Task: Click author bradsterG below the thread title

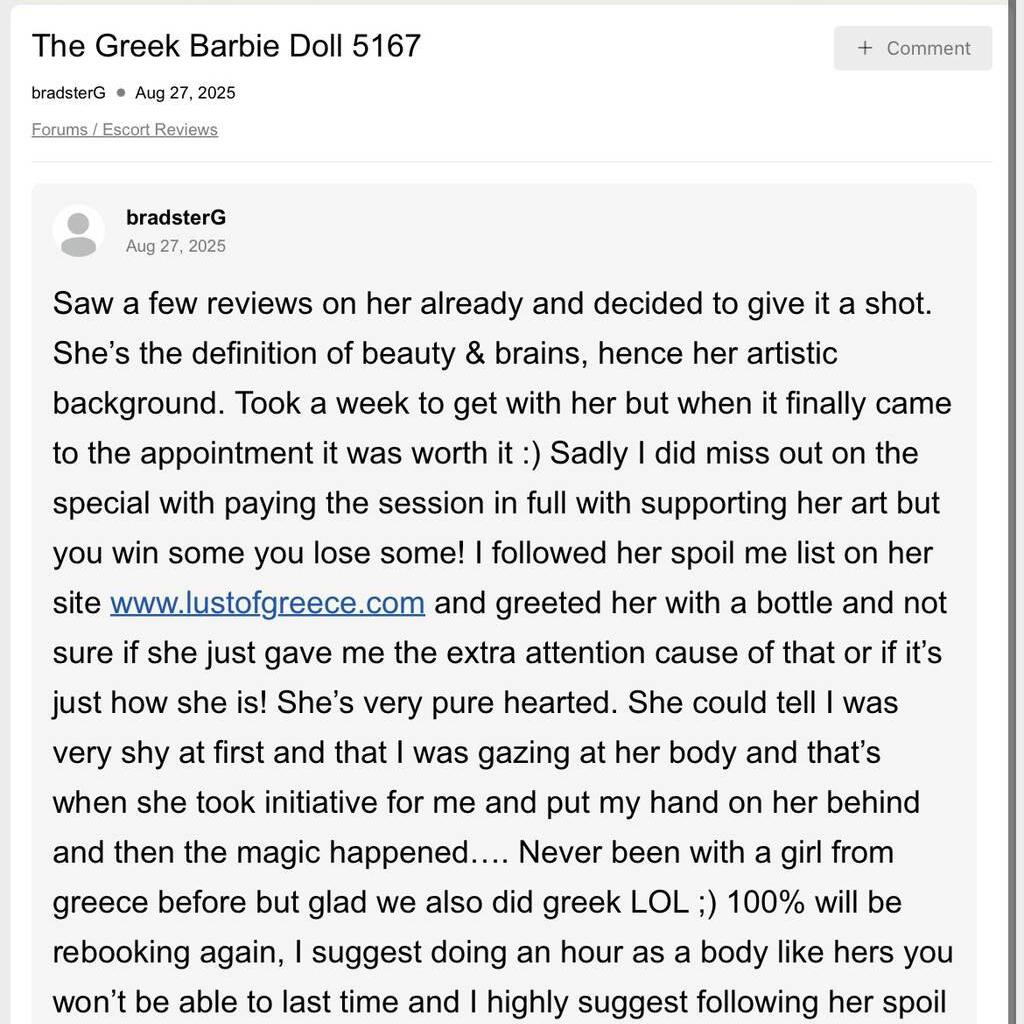Action: tap(68, 93)
